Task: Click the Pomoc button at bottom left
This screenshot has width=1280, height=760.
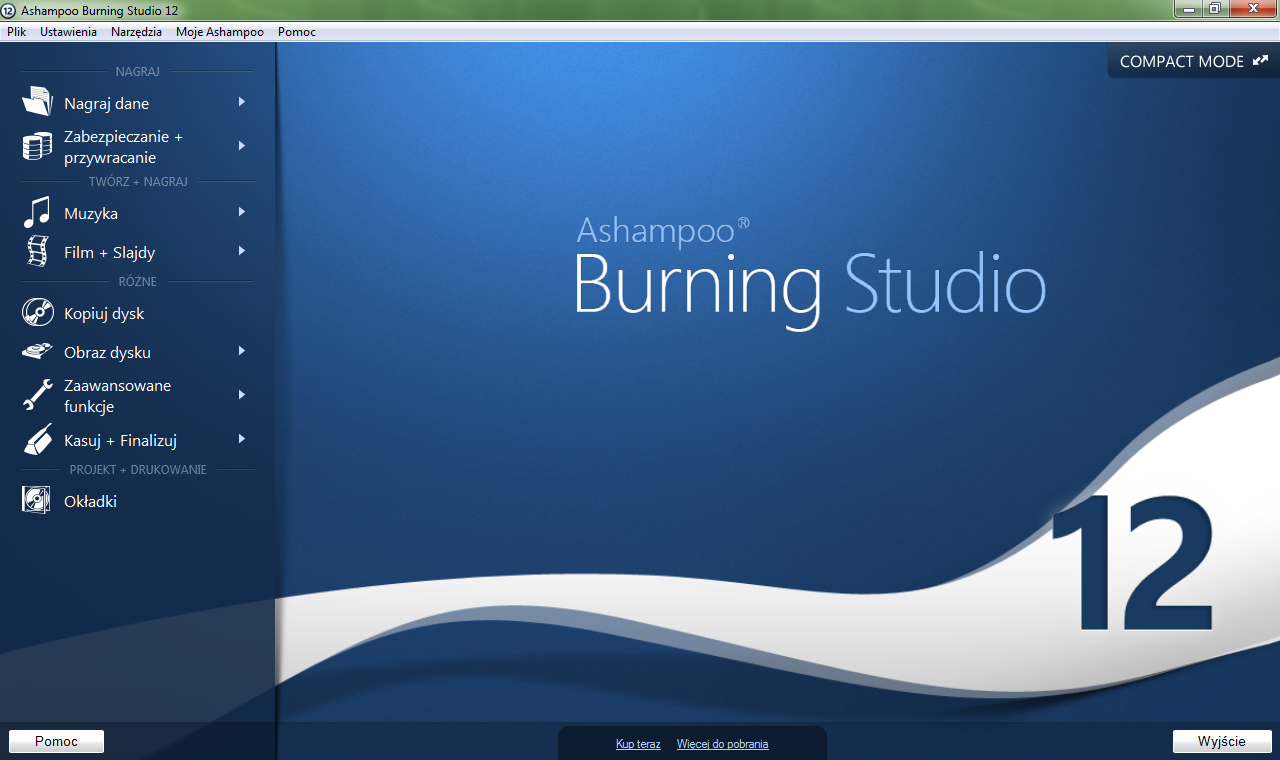Action: point(56,741)
